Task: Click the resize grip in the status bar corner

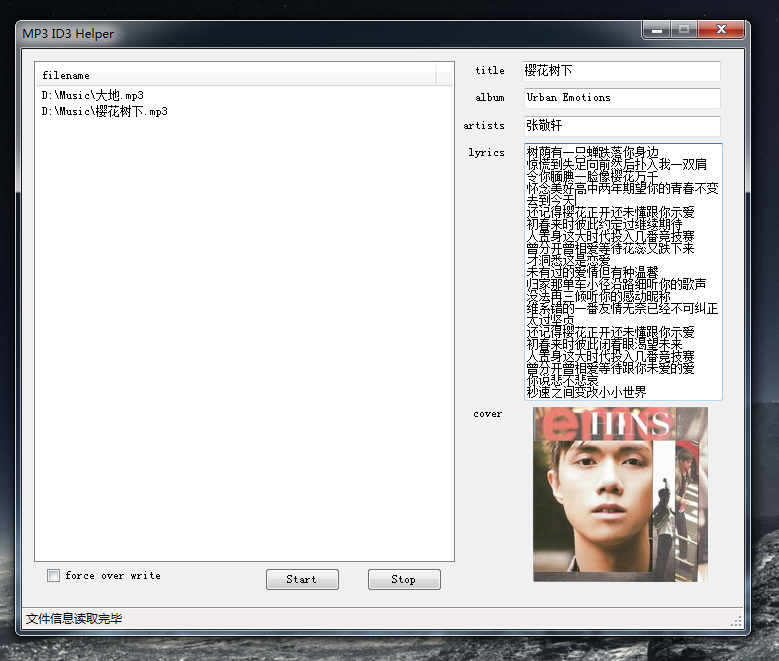Action: pos(737,621)
